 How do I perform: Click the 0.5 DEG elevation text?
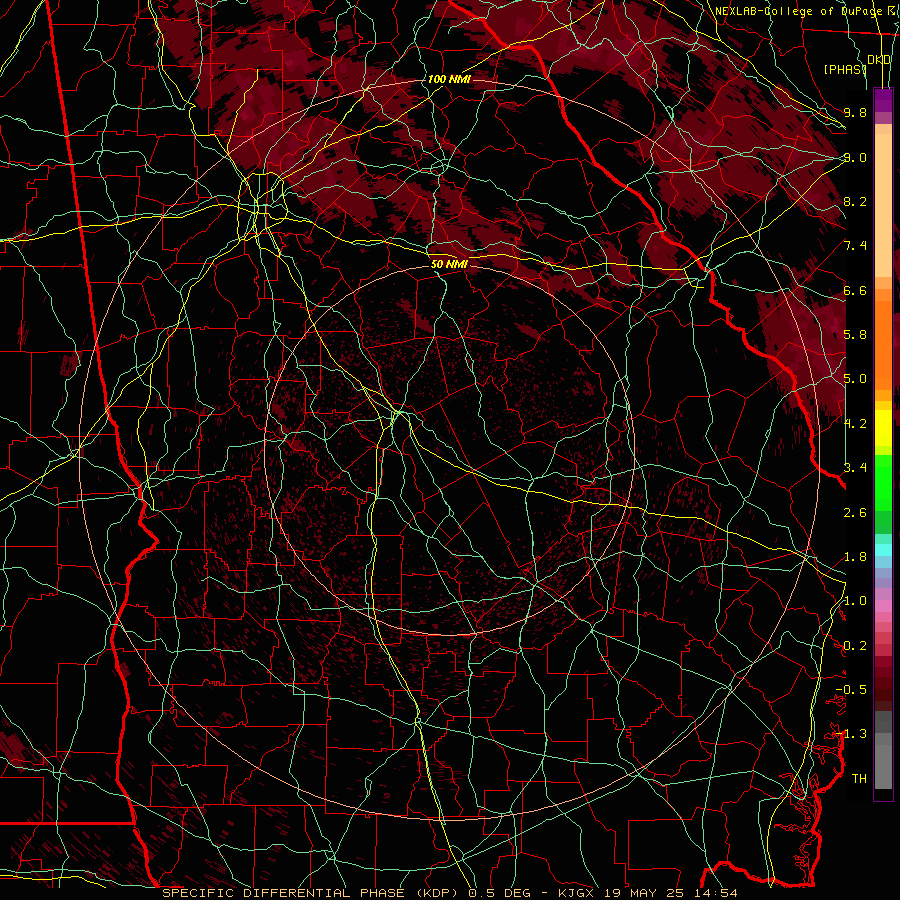498,893
